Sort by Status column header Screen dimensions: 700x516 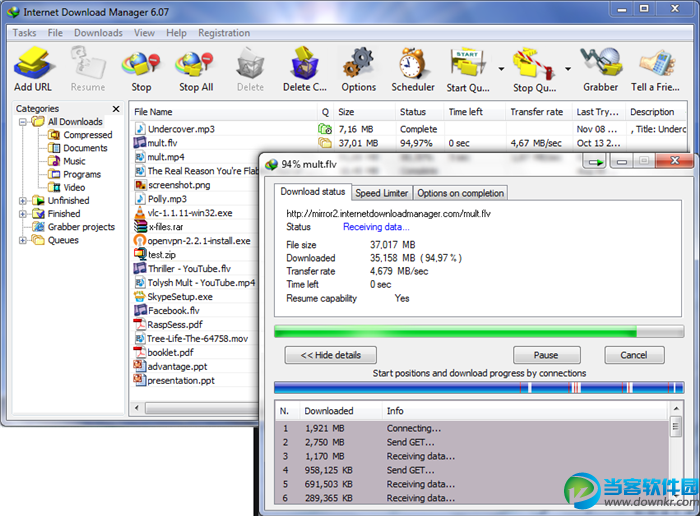[x=419, y=112]
